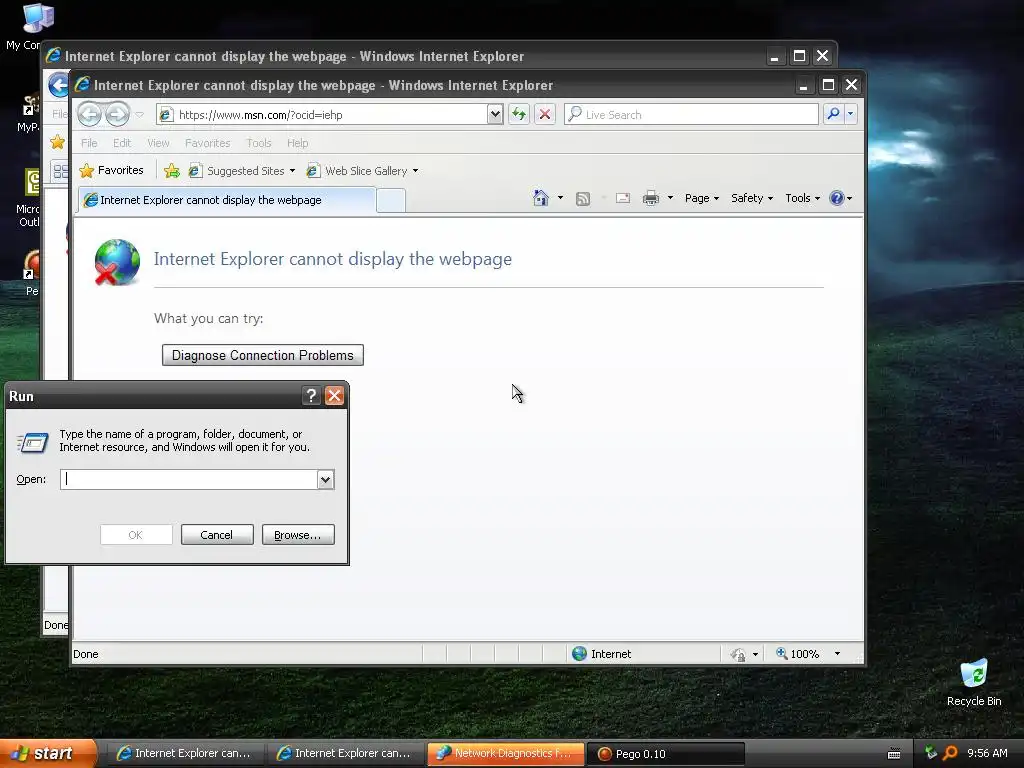Open the recent pages dropdown beside Forward
The height and width of the screenshot is (768, 1024).
[139, 115]
